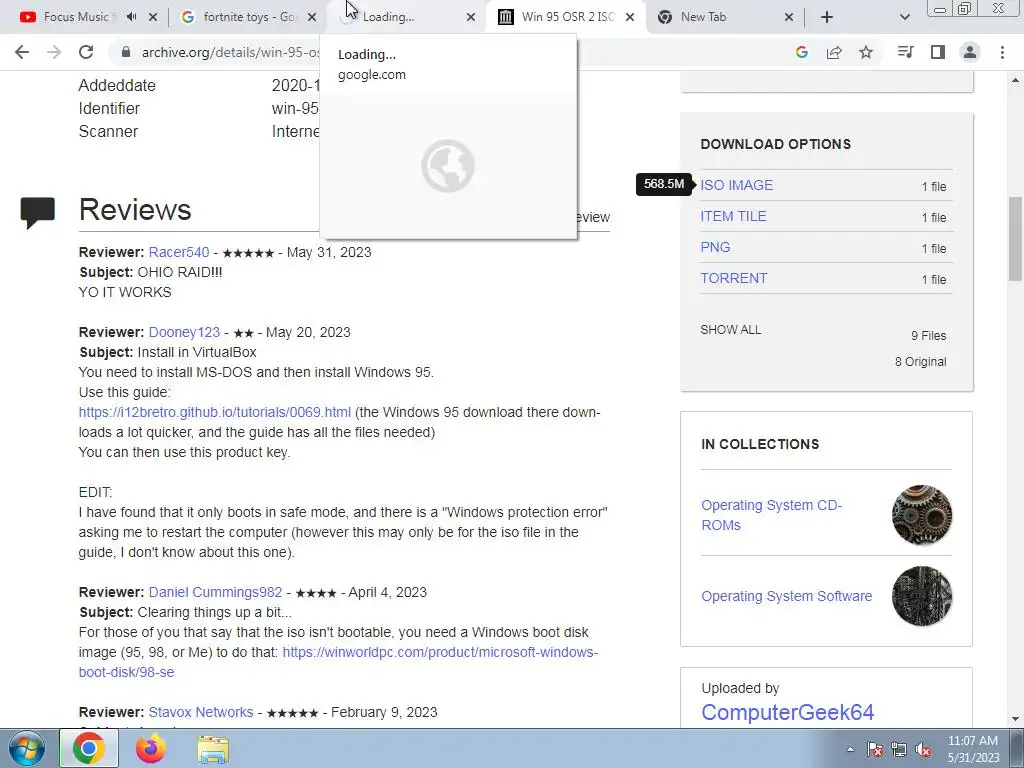
Task: Open the Chrome three-dot menu
Action: tap(1002, 52)
